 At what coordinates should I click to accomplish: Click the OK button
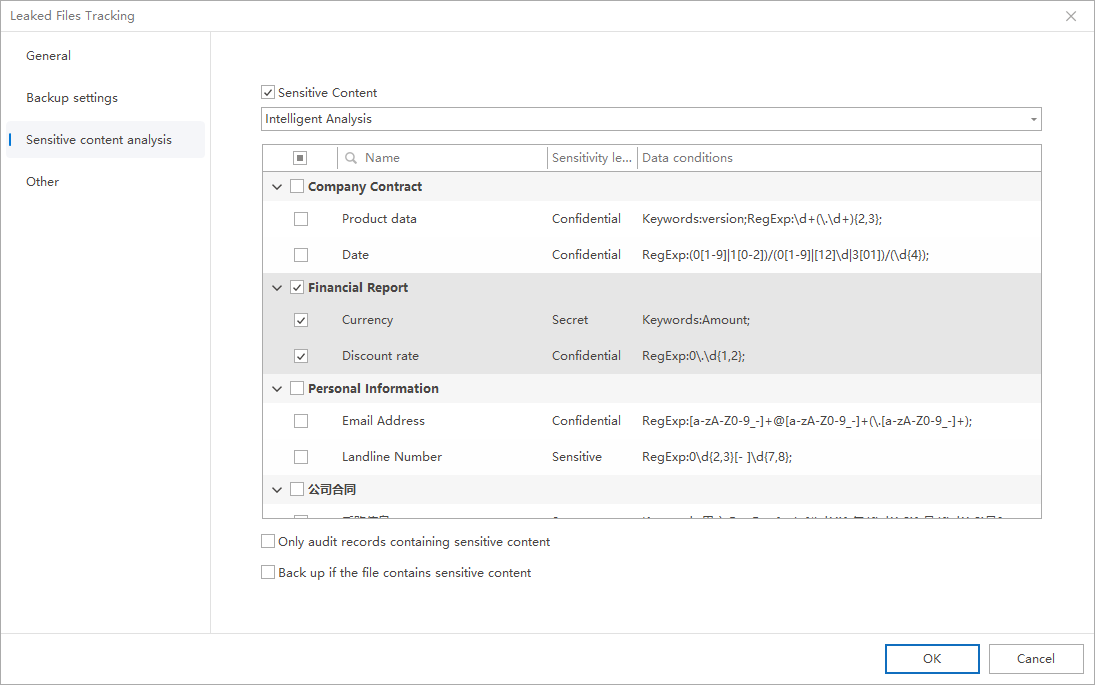pyautogui.click(x=931, y=659)
